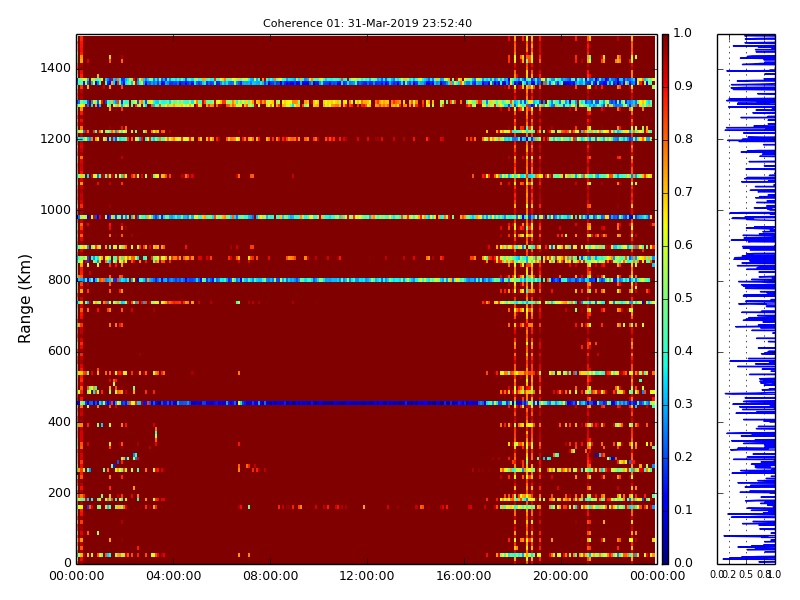
Task: Click the 0.6 label on the colorbar
Action: [683, 245]
